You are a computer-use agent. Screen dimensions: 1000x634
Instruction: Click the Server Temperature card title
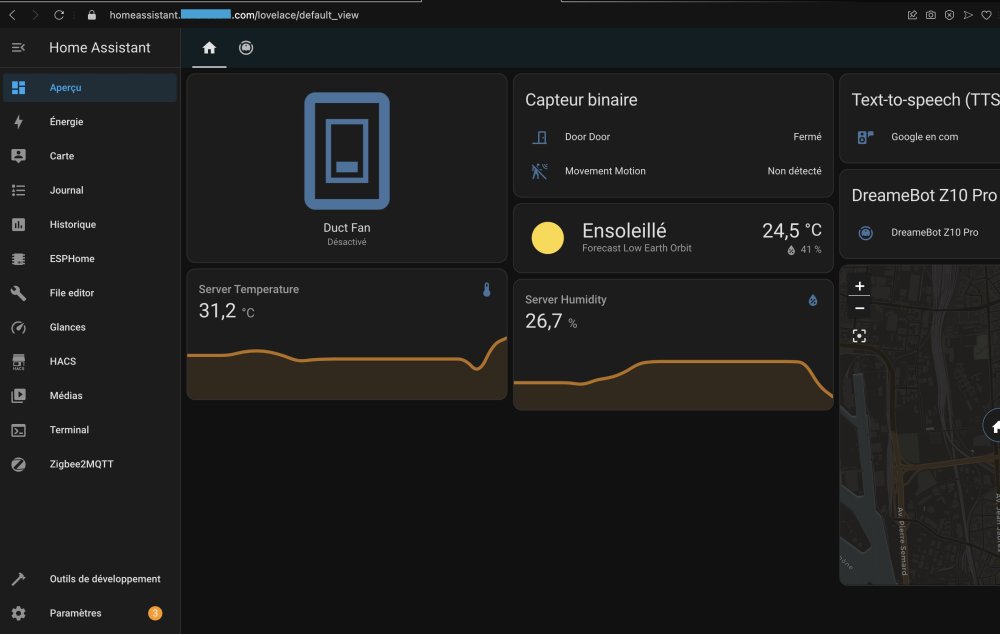[x=249, y=289]
